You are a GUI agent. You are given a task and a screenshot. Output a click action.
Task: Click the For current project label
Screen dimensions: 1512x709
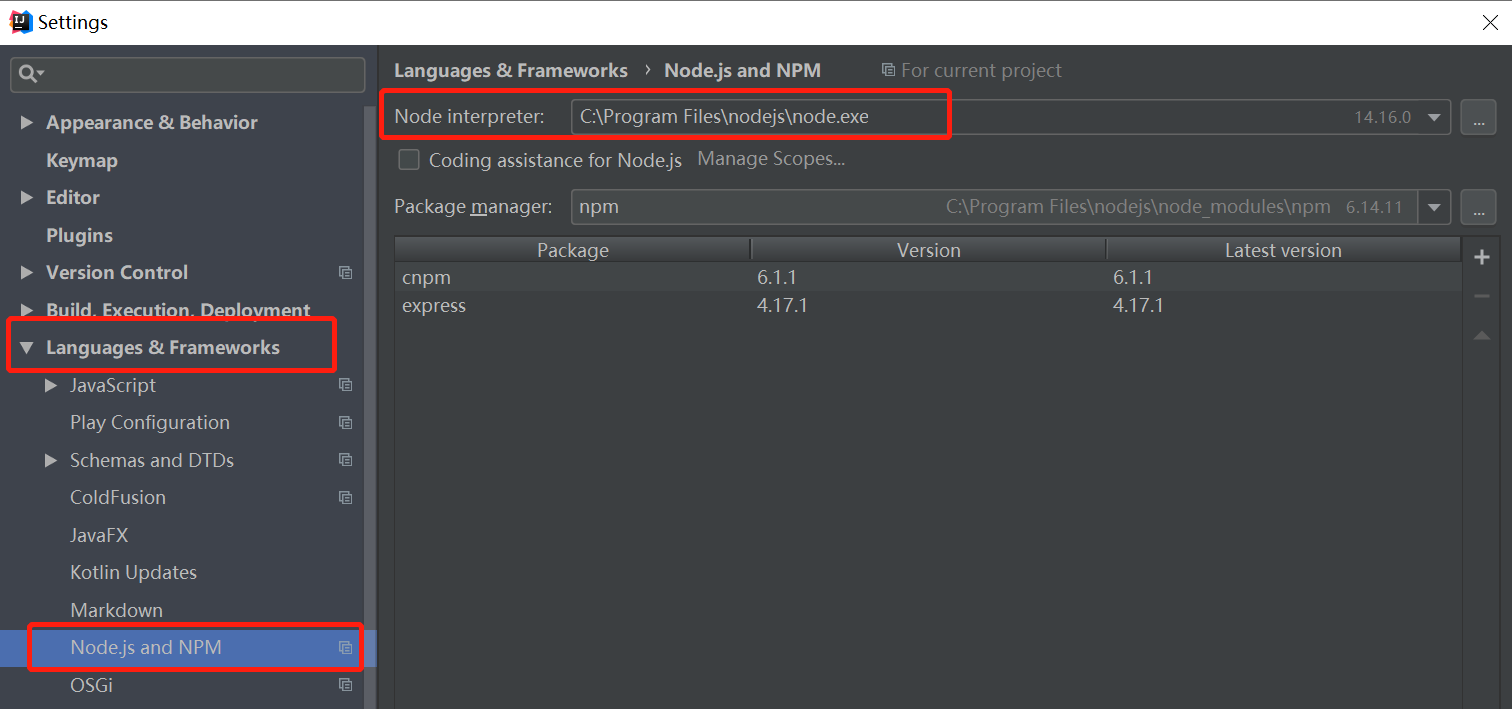click(981, 70)
